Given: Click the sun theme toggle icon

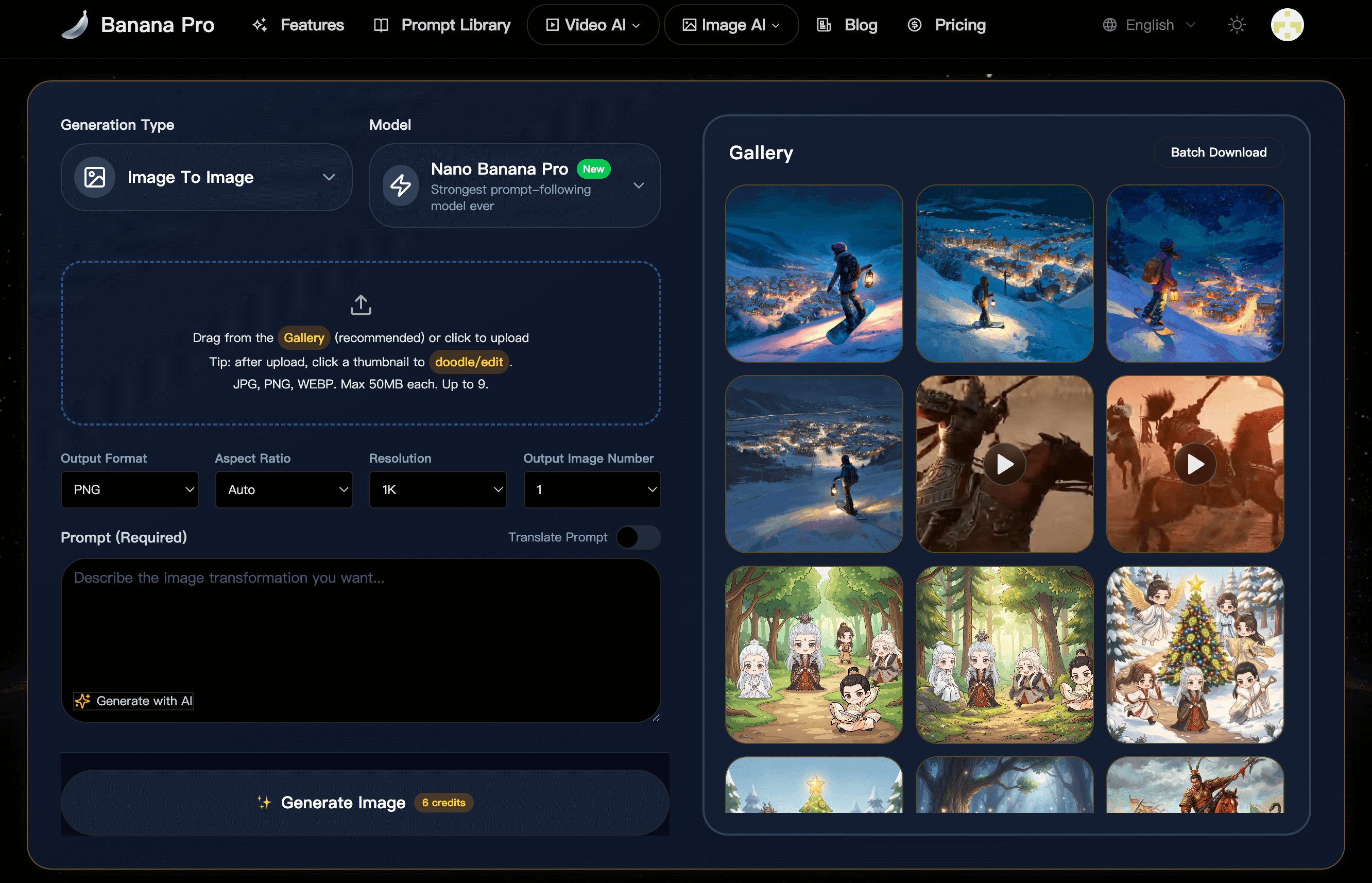Looking at the screenshot, I should click(1237, 25).
